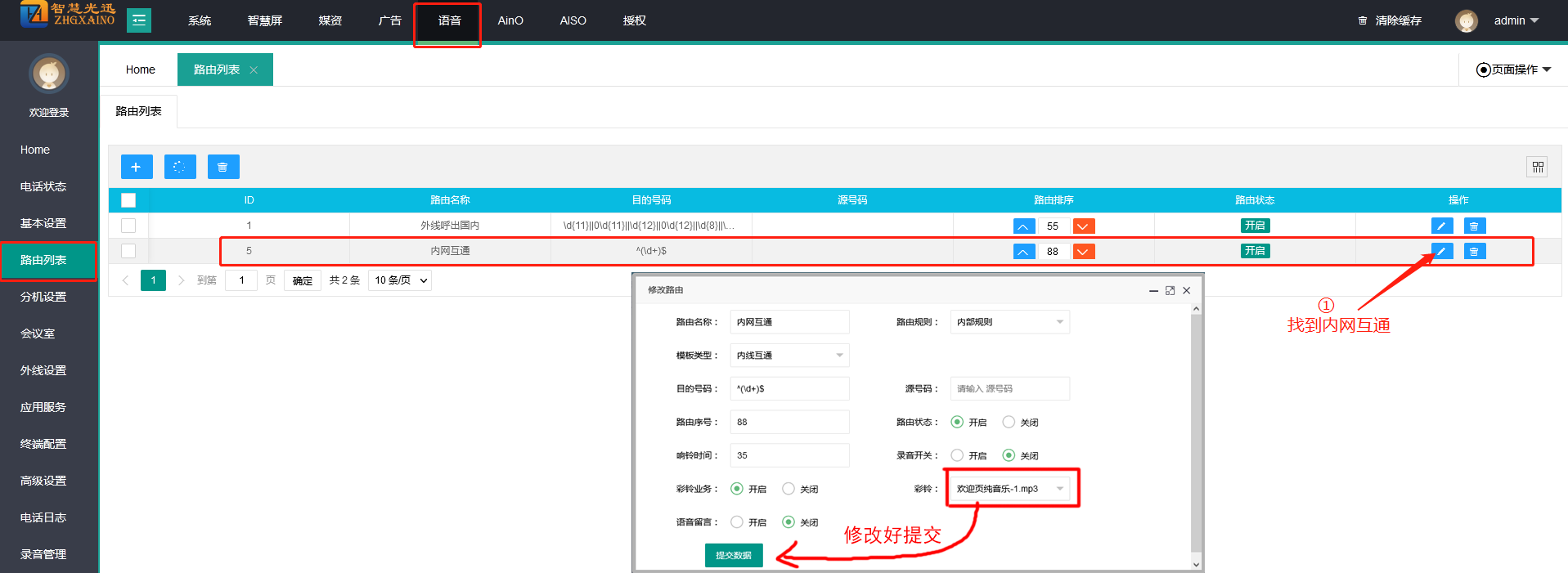Open the 10 条/页 page size dropdown
The height and width of the screenshot is (573, 1568).
[400, 280]
